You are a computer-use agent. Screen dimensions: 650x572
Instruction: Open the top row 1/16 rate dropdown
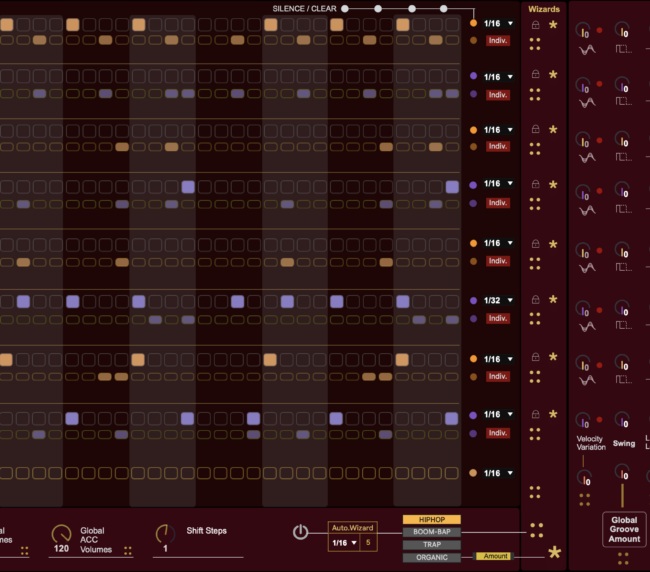(x=498, y=23)
